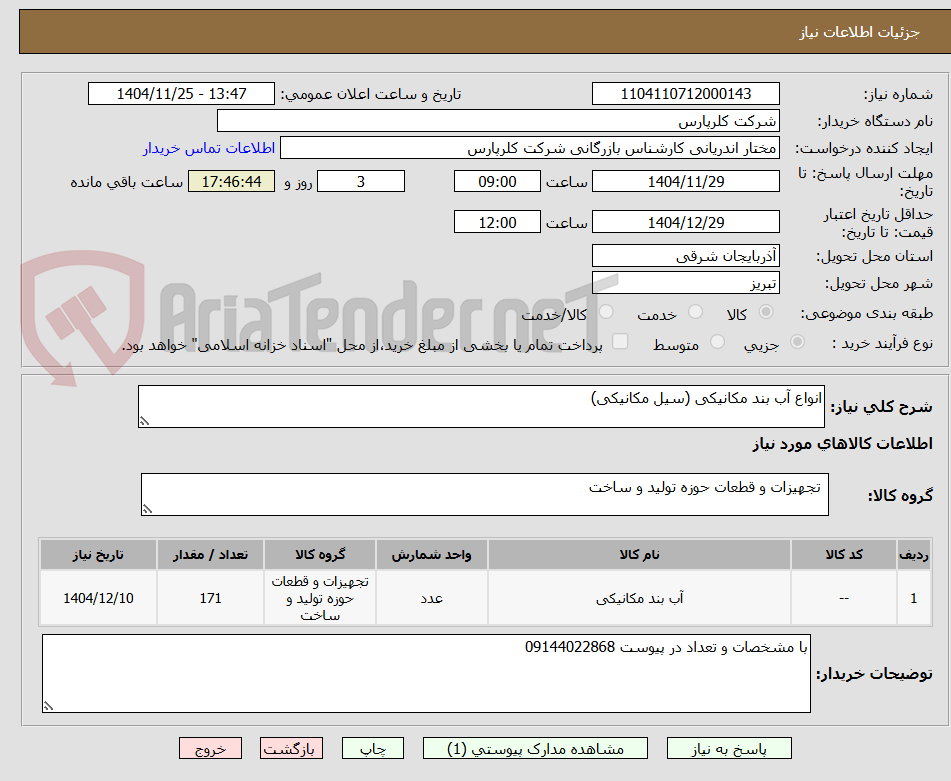
Task: Click the deadline time field 09:00
Action: coord(497,181)
